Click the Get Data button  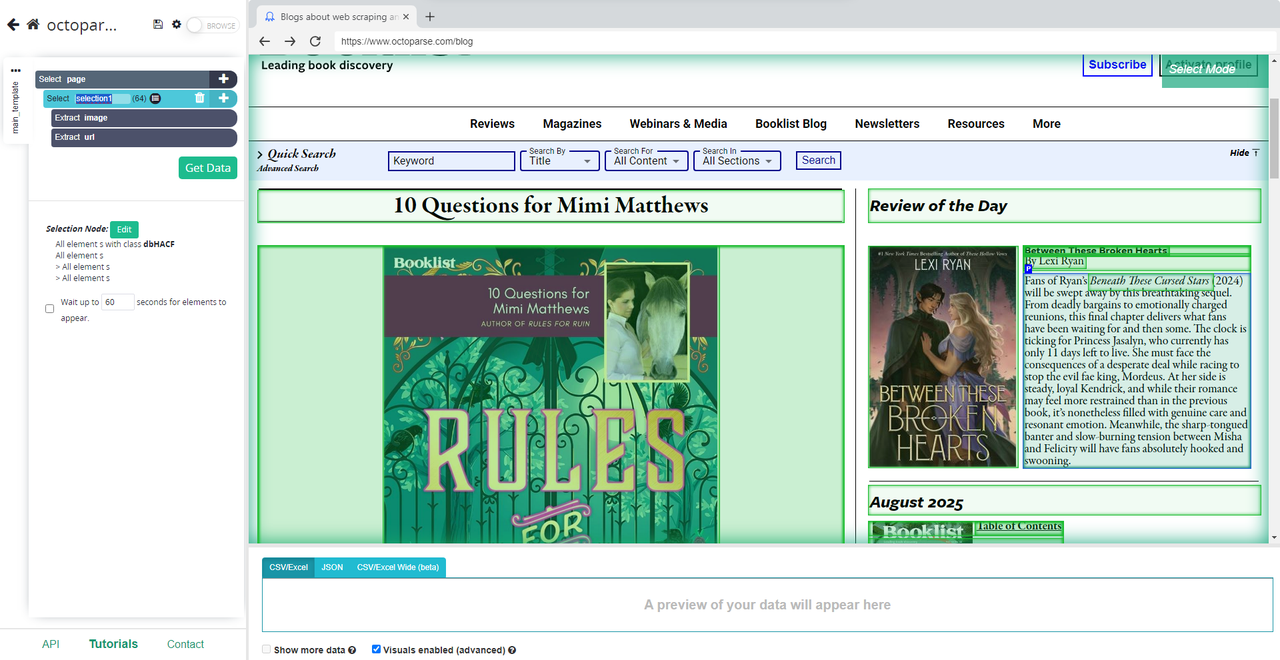[x=208, y=168]
